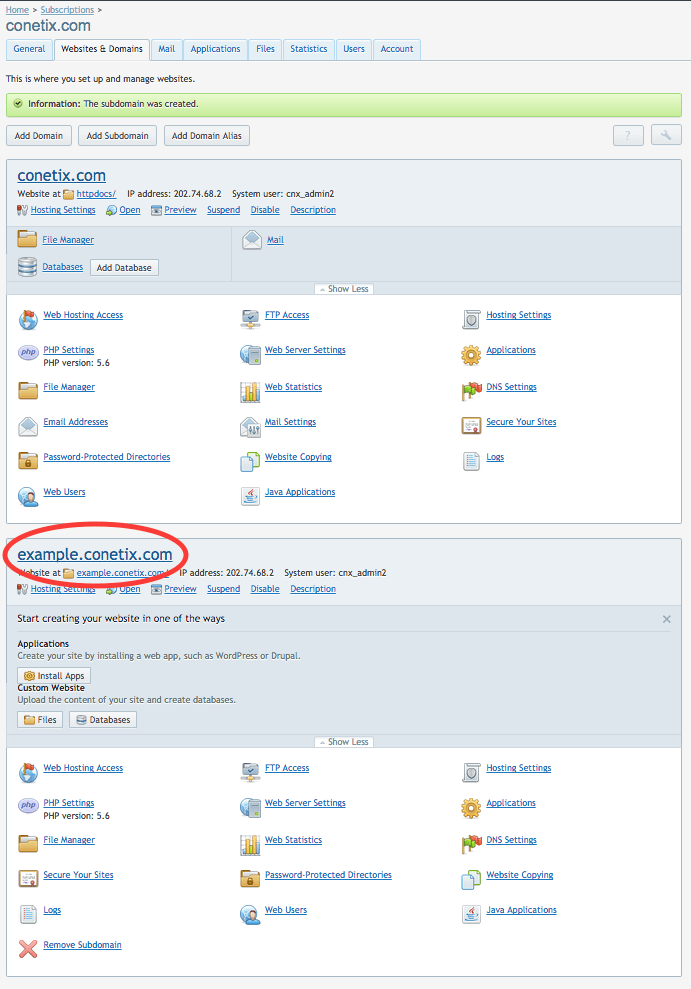
Task: Collapse example.conetix.com tools with Show Less
Action: click(344, 742)
